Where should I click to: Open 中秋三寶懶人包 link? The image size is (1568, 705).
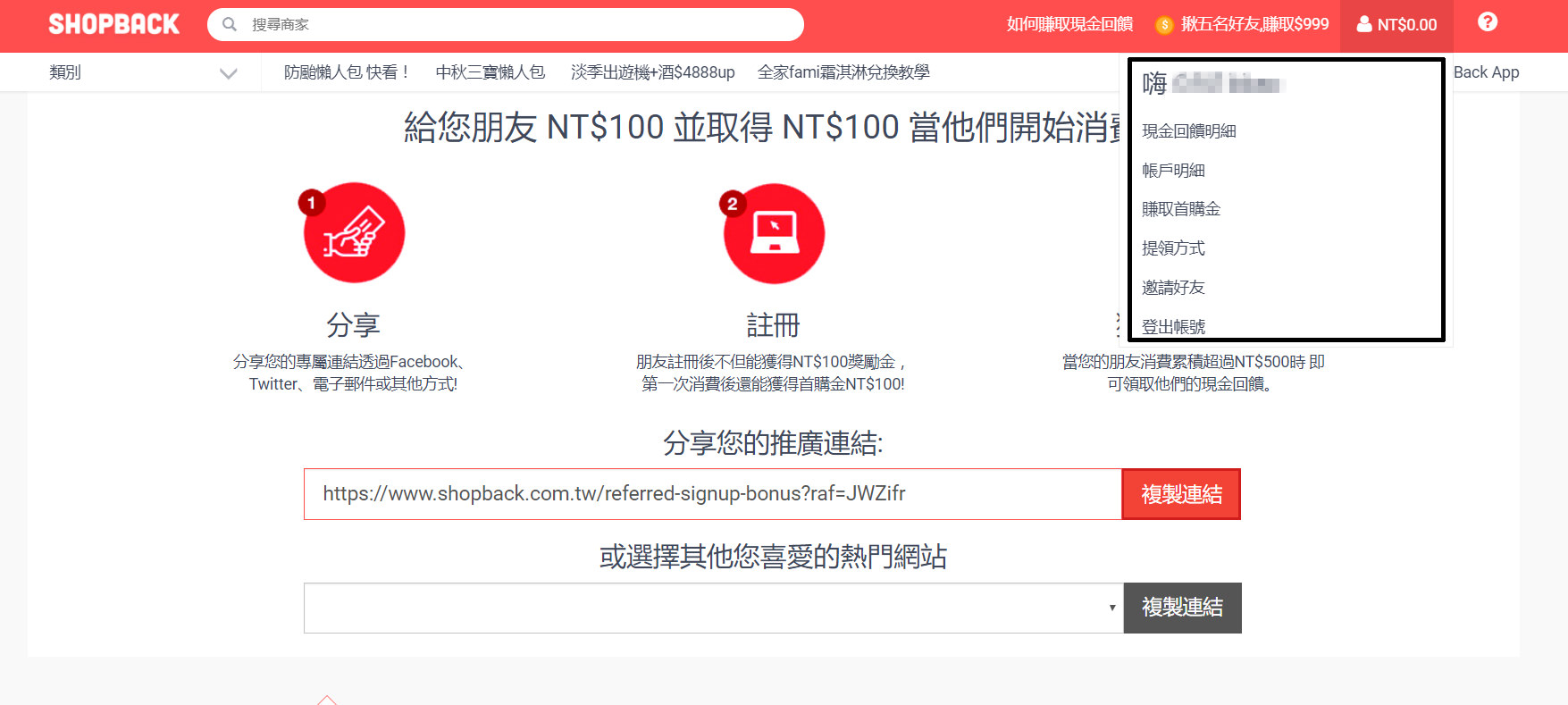pyautogui.click(x=491, y=72)
